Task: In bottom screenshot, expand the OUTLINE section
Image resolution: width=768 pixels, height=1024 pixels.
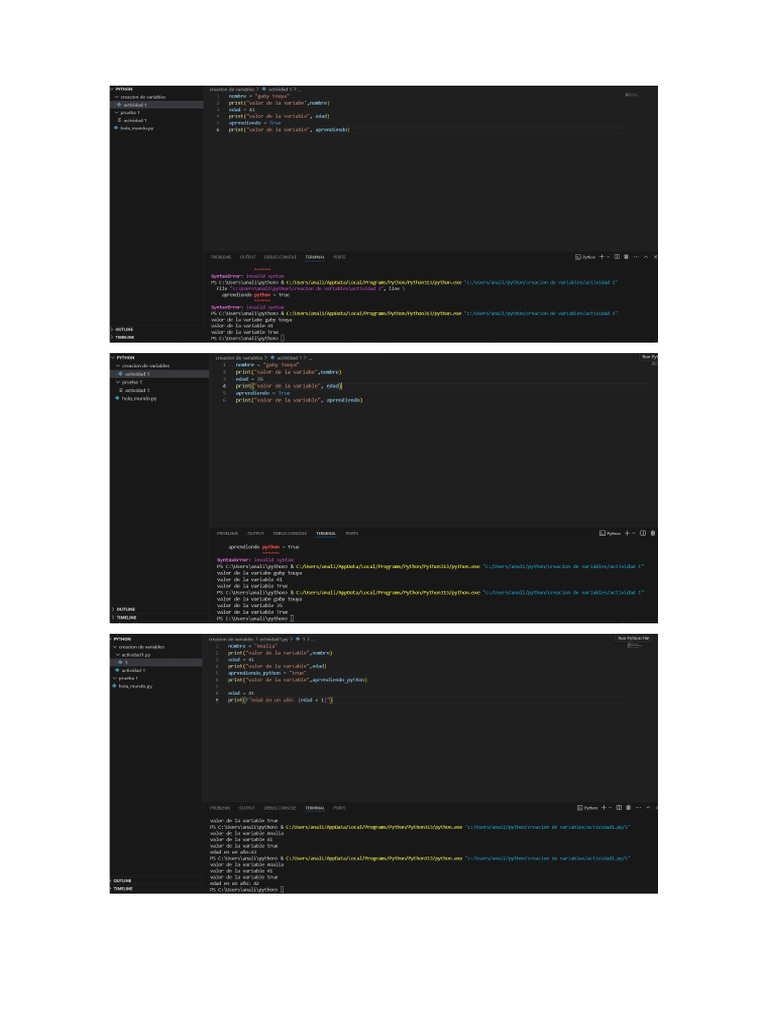Action: (122, 880)
